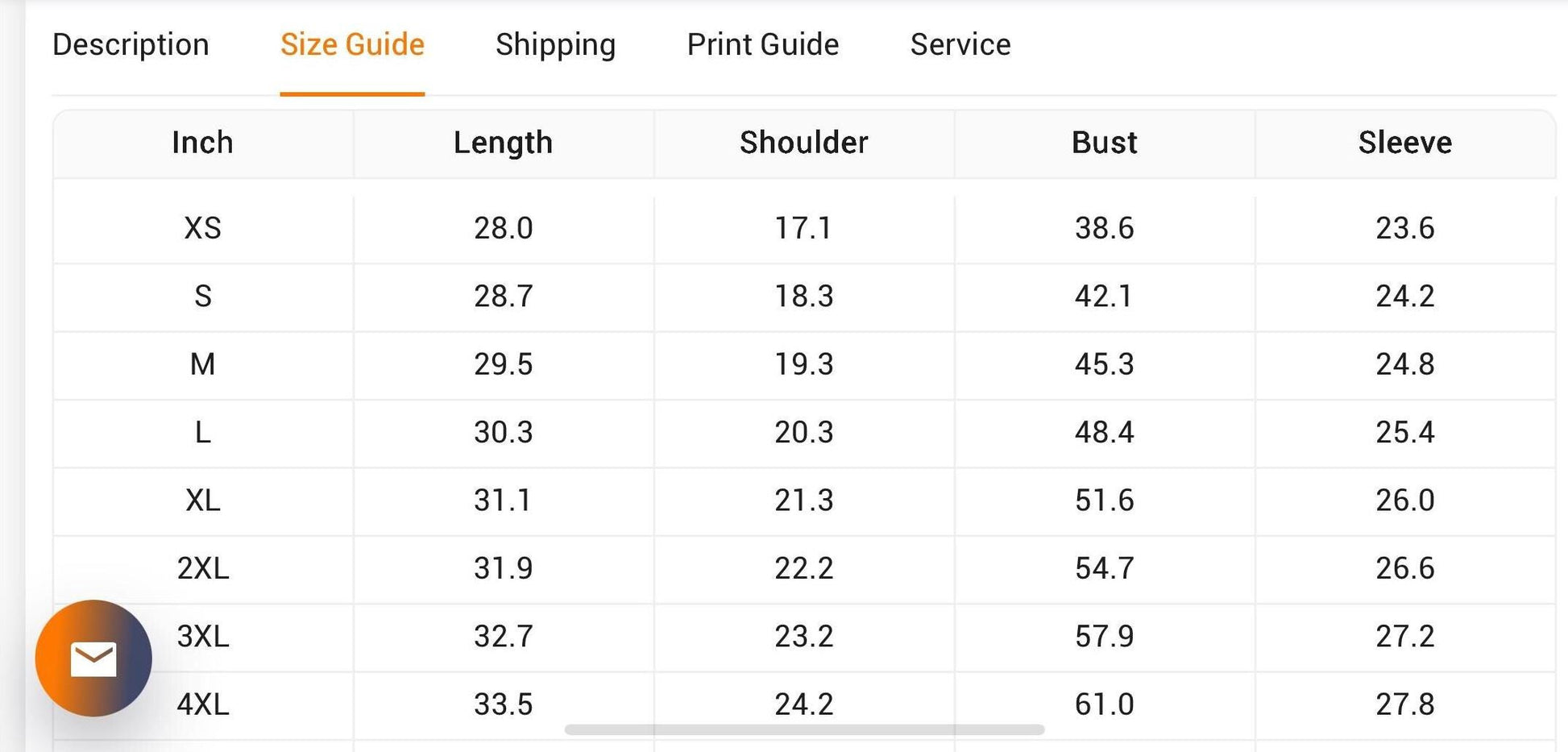Select the XL size row label
The image size is (1568, 752).
click(202, 501)
